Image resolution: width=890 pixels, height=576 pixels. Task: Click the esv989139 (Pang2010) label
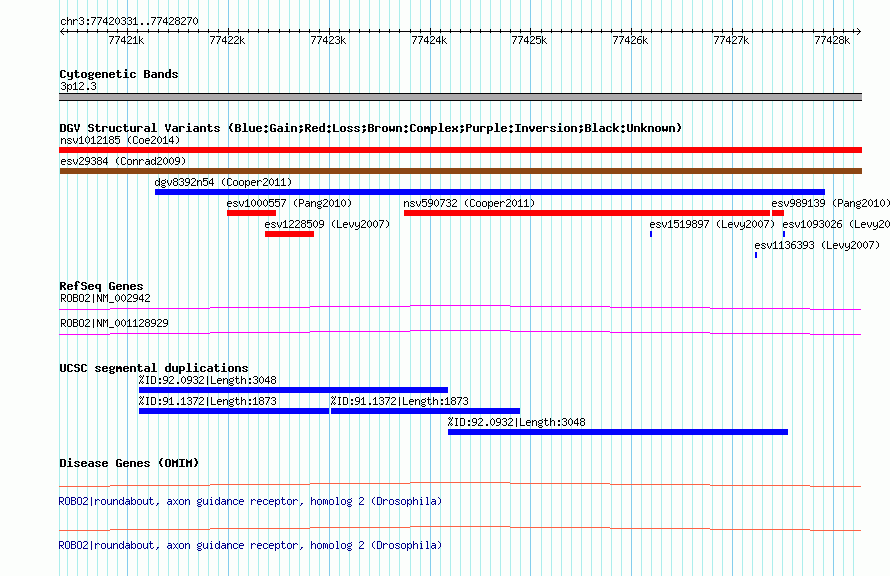[x=830, y=203]
